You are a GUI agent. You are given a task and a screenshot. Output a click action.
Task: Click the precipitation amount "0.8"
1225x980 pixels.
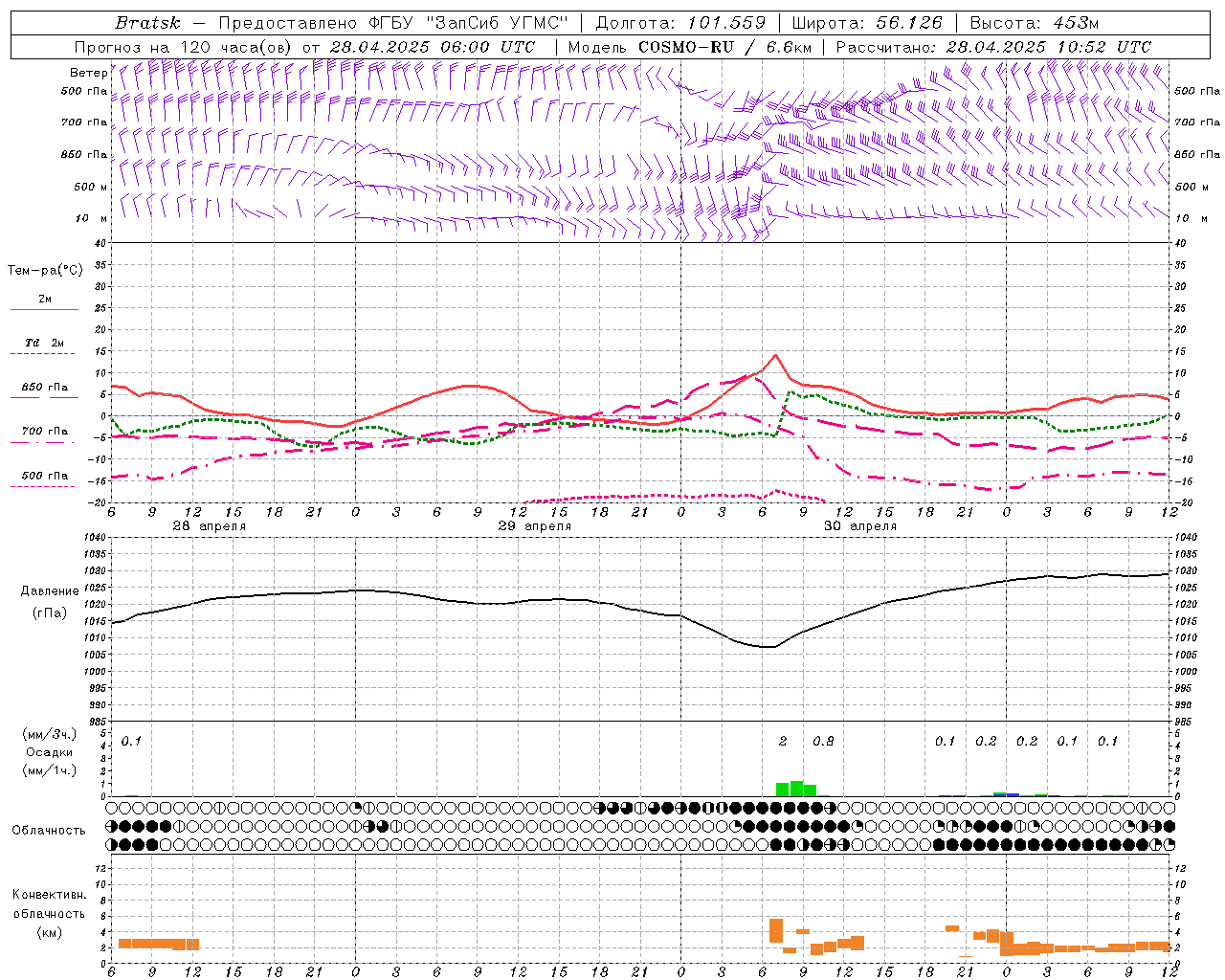(823, 742)
